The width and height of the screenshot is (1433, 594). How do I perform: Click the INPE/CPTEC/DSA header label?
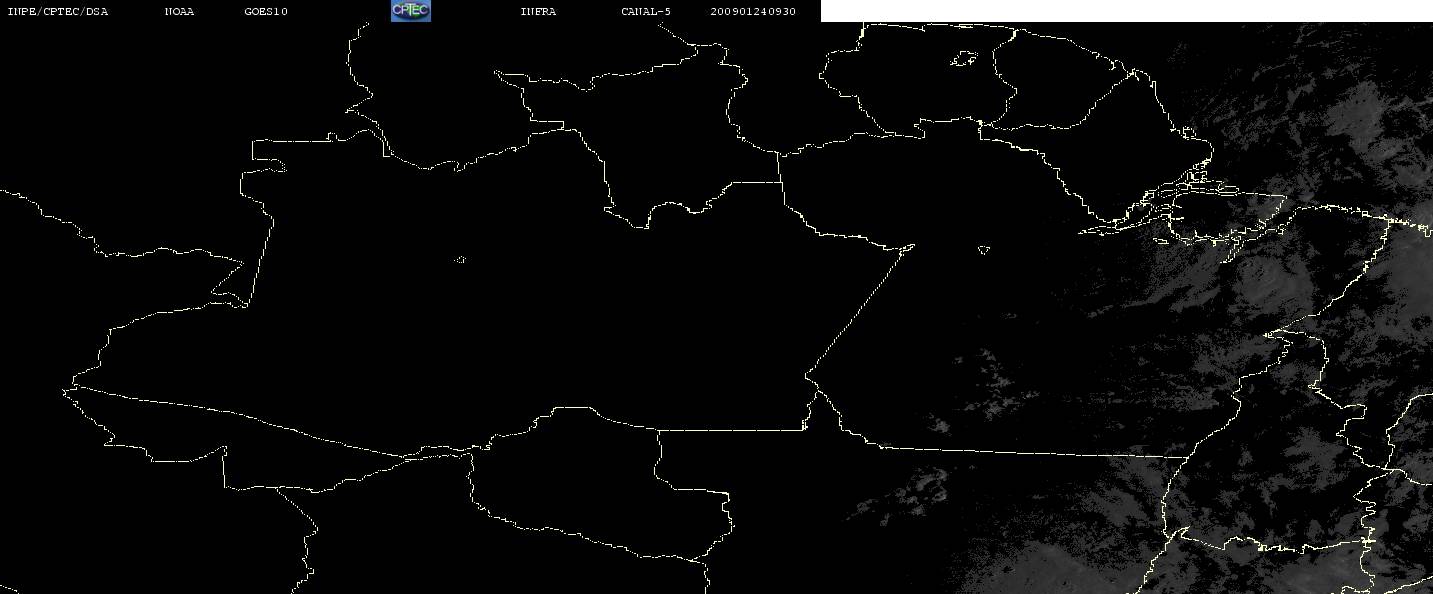point(57,12)
